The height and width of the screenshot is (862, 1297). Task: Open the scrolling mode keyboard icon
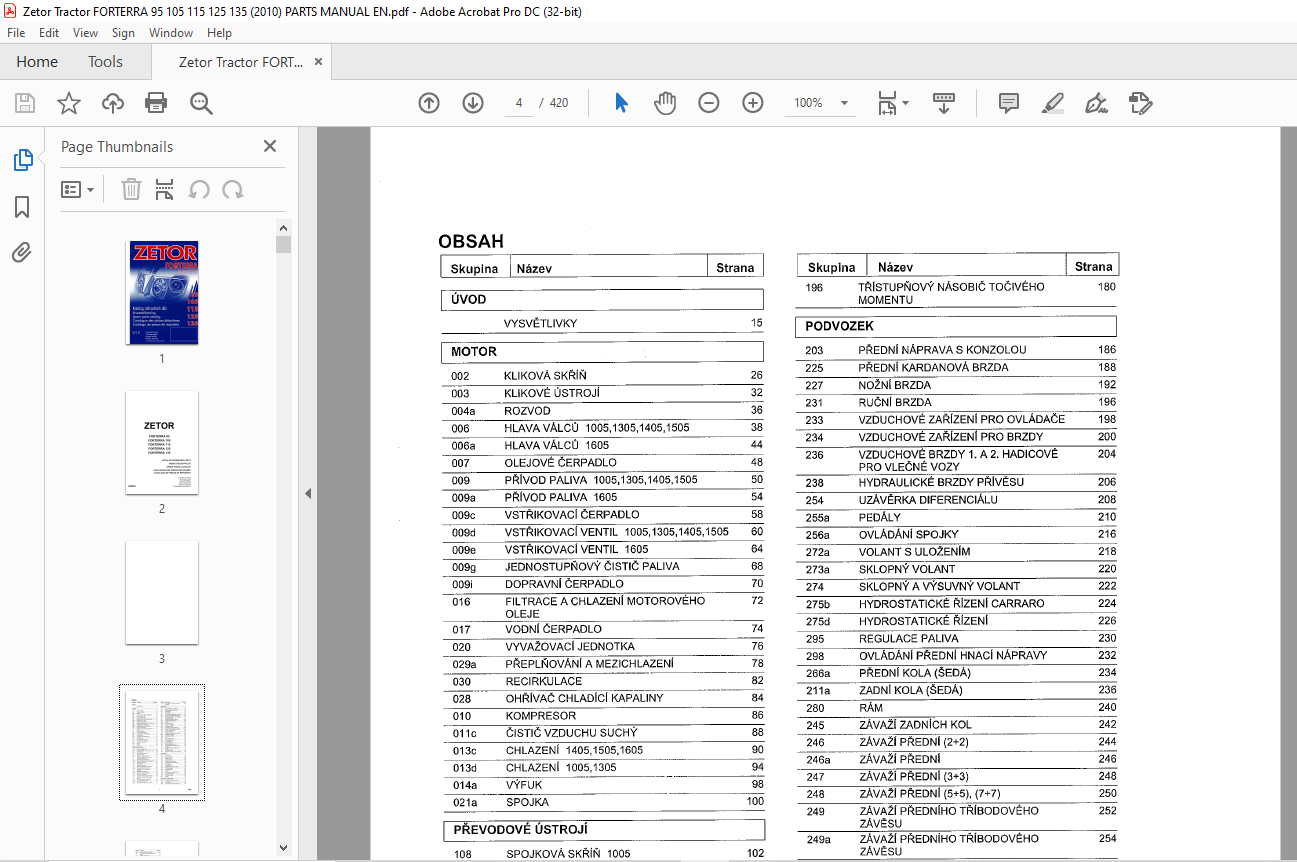click(944, 103)
